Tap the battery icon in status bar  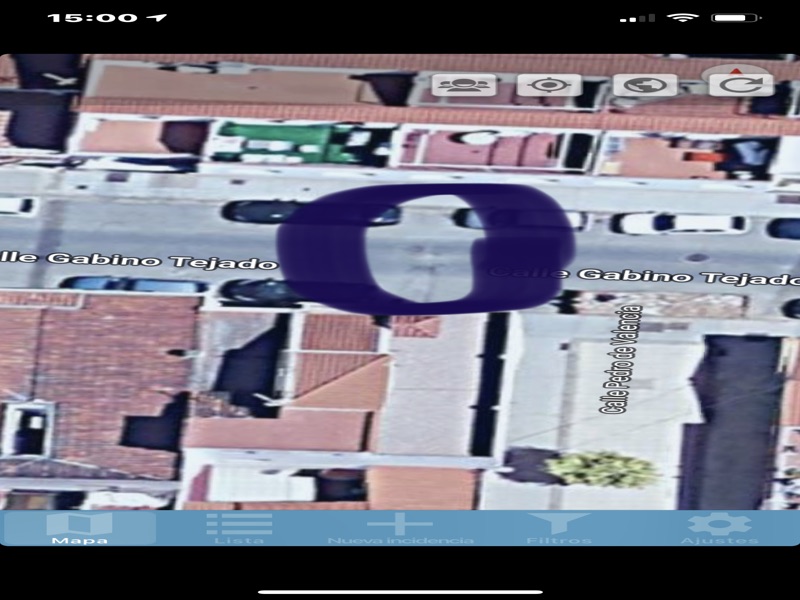[735, 18]
